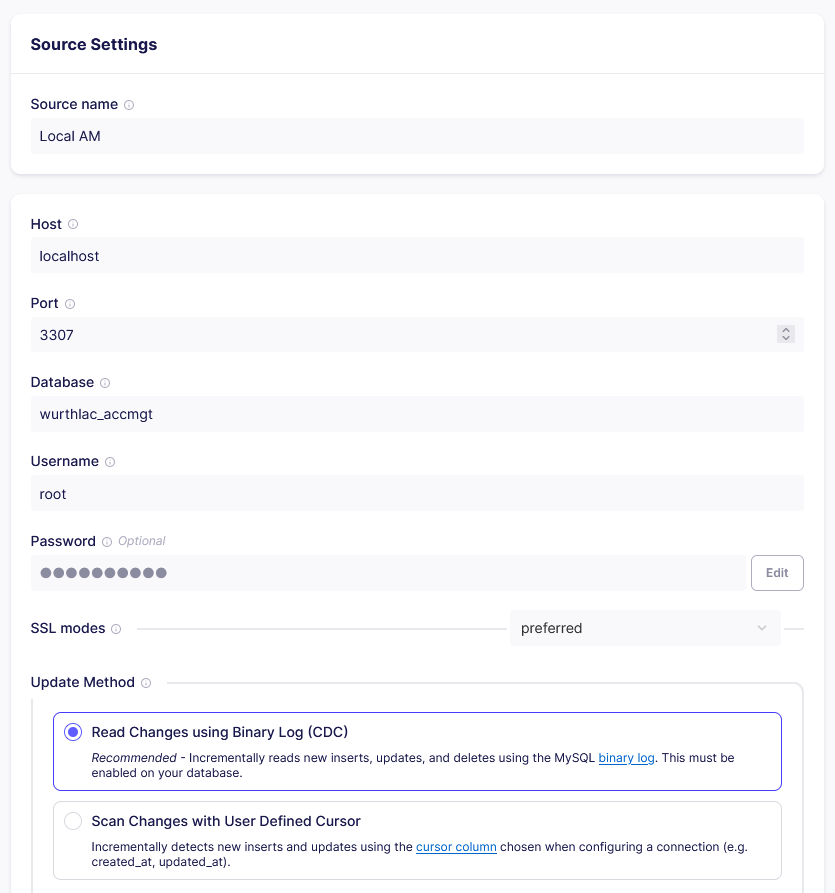Click the info icon next to Username
The image size is (835, 893).
click(x=110, y=462)
